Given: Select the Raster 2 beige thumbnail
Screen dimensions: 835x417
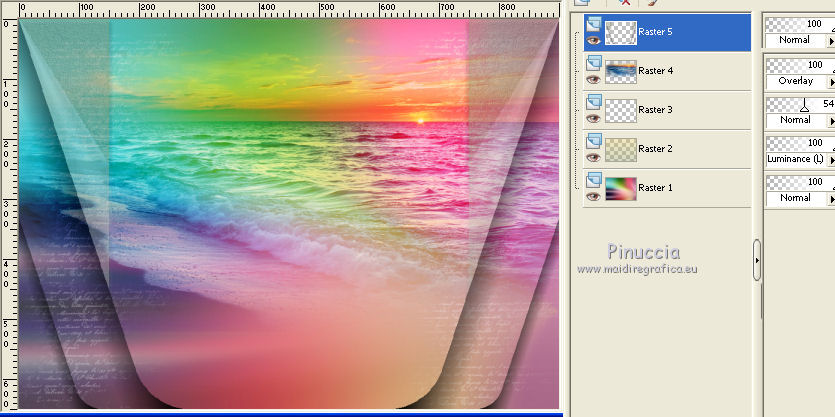Looking at the screenshot, I should coord(621,150).
